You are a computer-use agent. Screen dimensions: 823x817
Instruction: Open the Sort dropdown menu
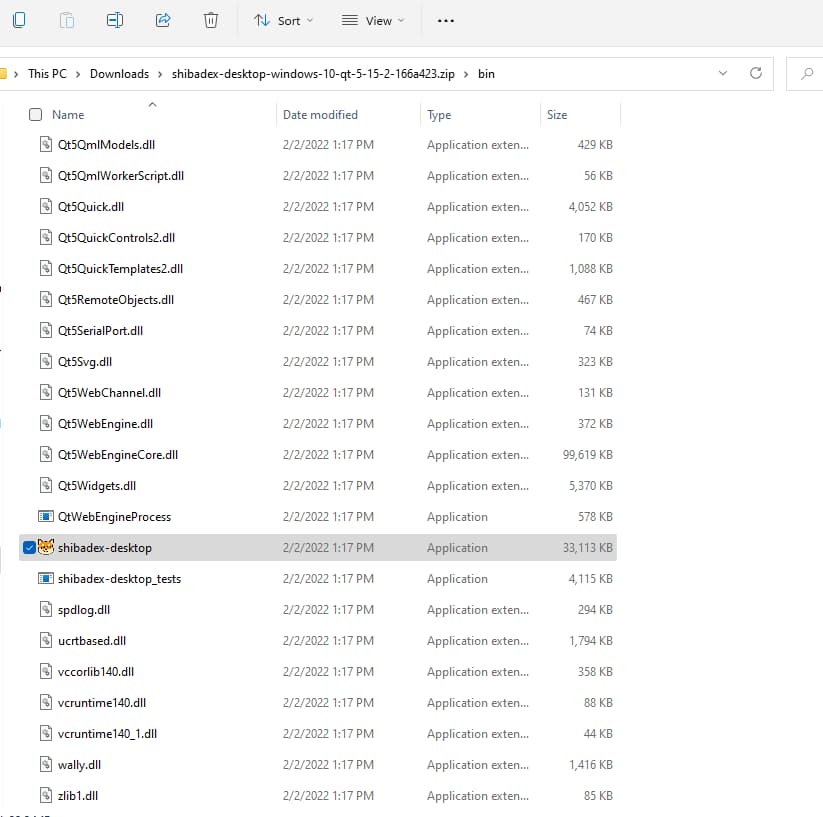click(x=283, y=20)
